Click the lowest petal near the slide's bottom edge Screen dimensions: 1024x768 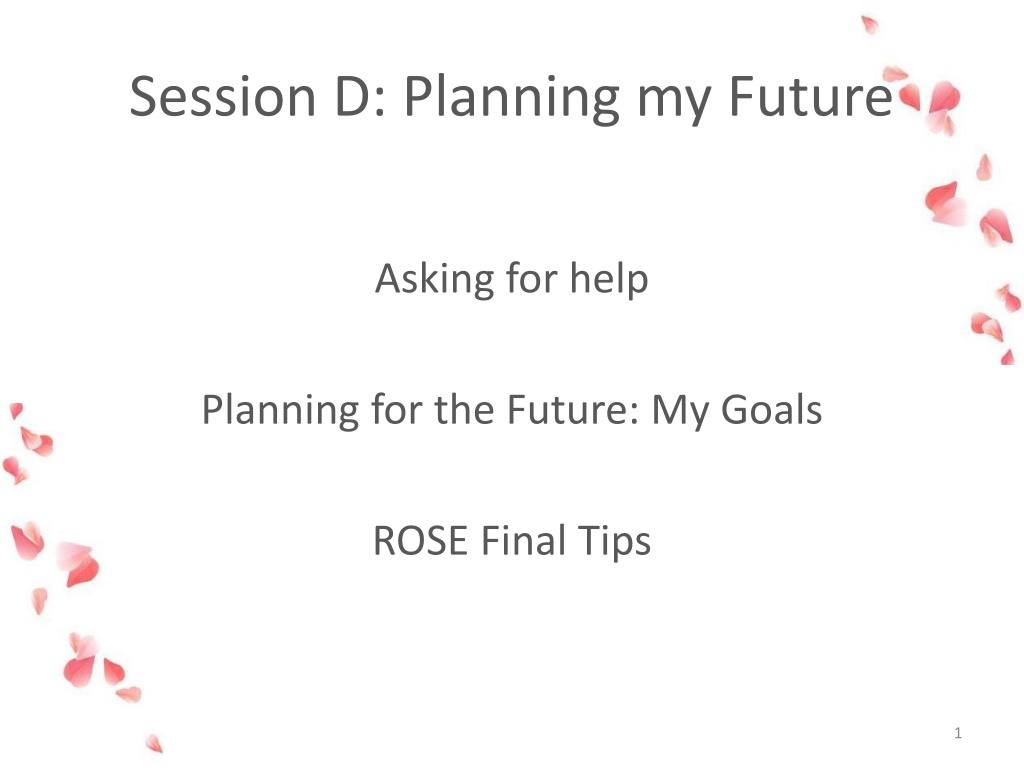(x=154, y=743)
